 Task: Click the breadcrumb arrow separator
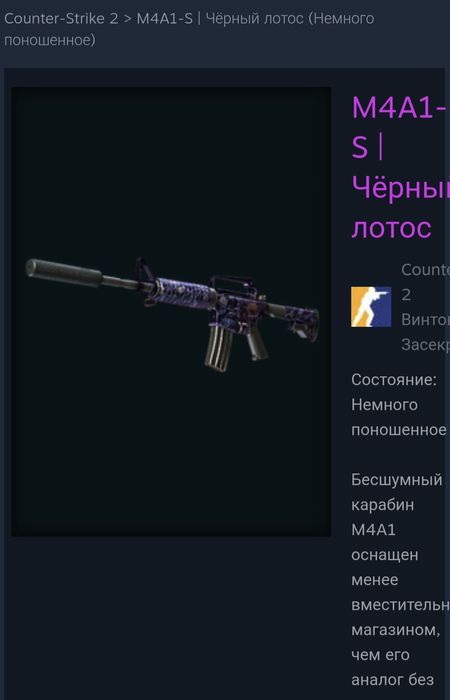128,19
